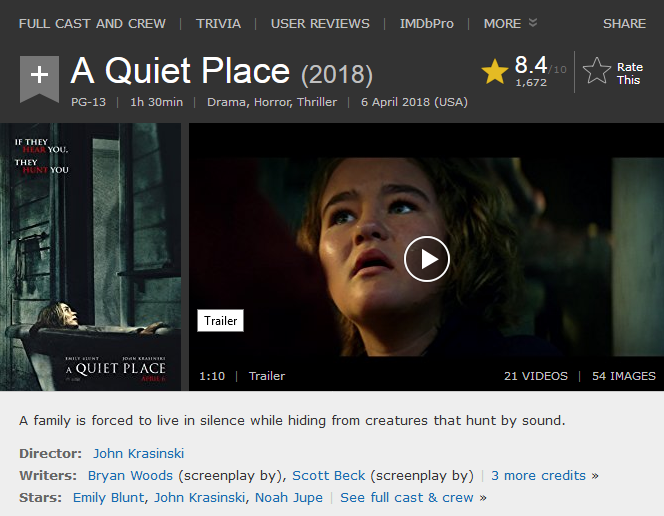Click the Rate This label
Screen dimensions: 664x516
629,73
